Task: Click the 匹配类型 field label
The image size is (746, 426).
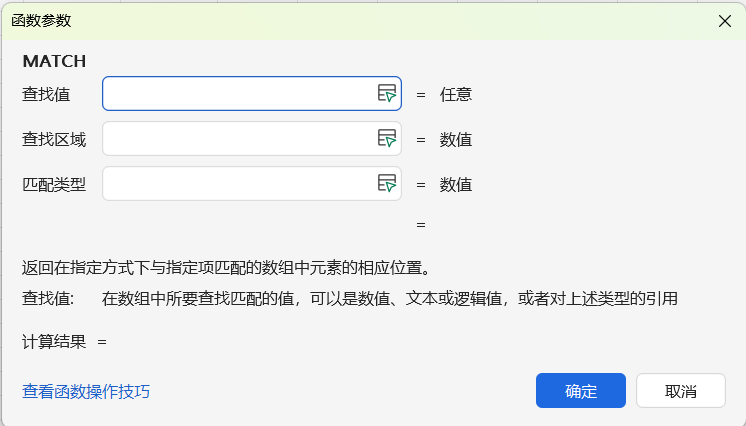Action: 54,184
